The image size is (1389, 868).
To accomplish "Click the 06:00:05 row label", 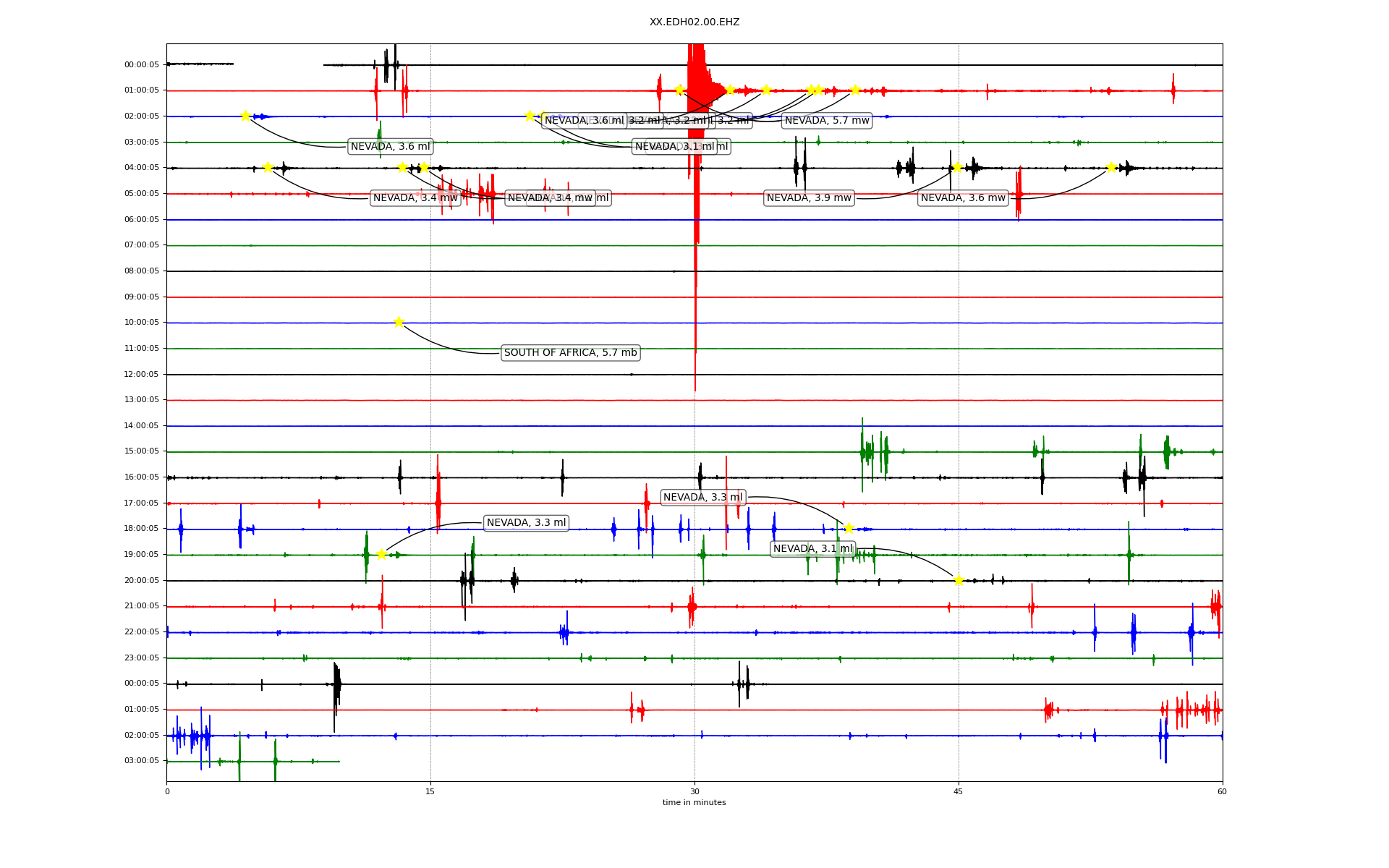I will tap(142, 219).
